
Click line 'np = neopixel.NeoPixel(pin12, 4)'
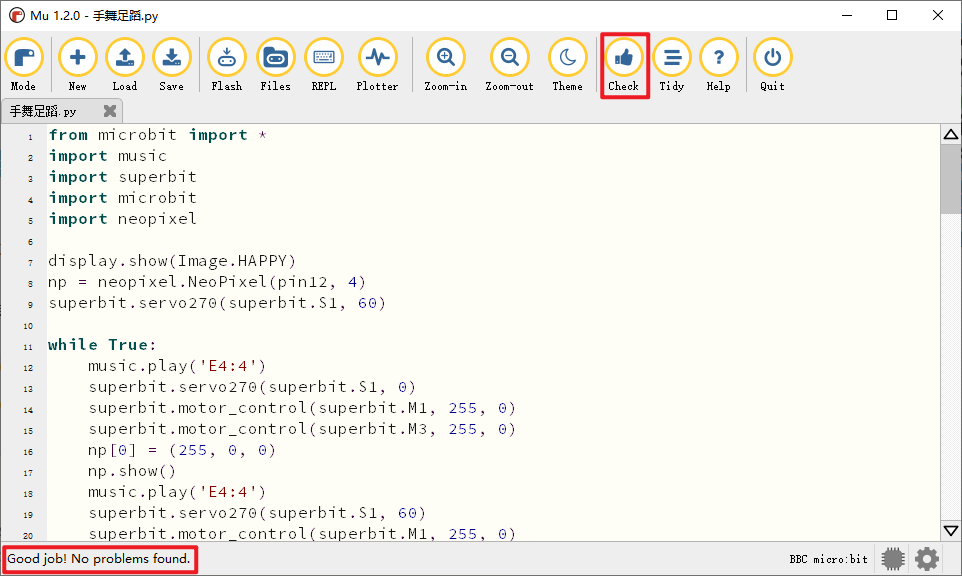coord(207,282)
